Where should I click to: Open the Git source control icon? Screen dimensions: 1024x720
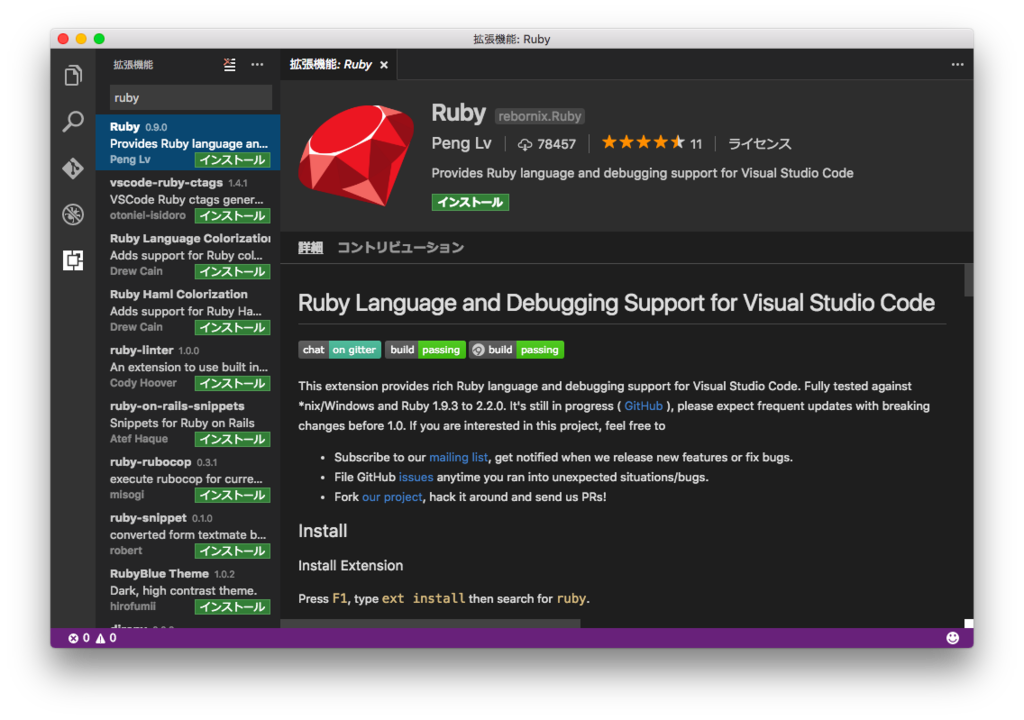(x=73, y=169)
